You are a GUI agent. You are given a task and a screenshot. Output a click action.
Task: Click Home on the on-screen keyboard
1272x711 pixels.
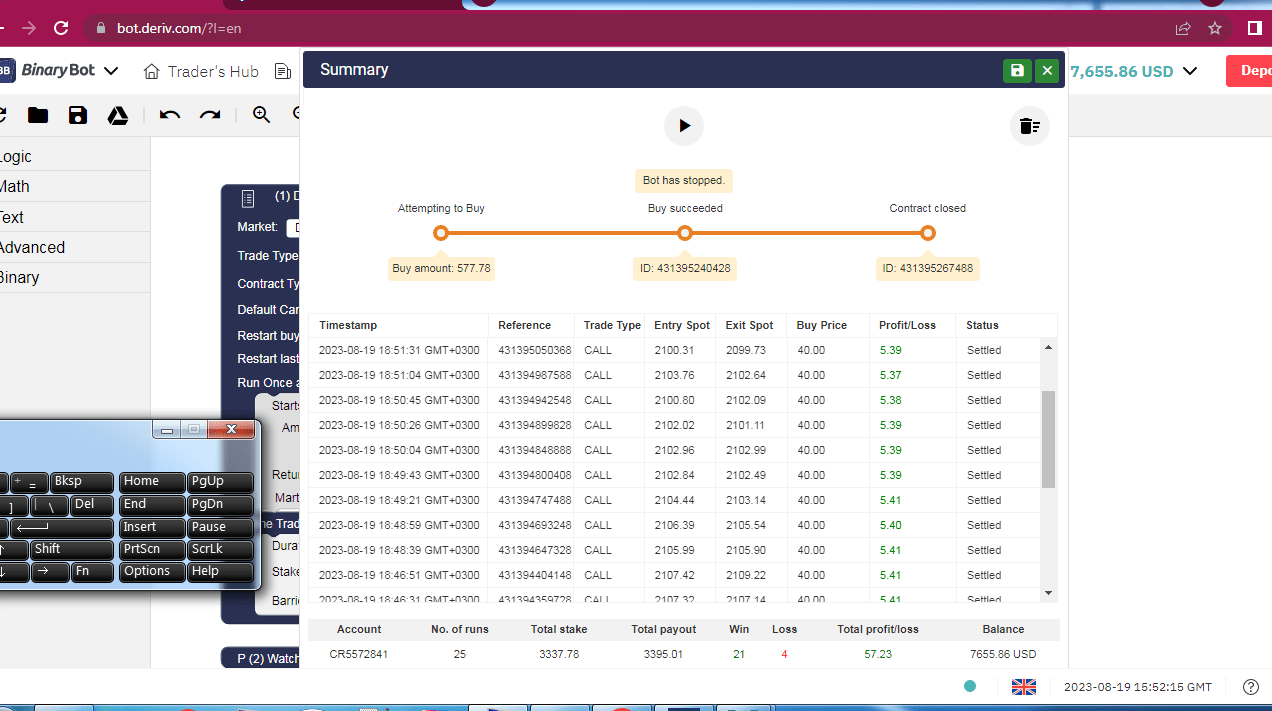click(152, 482)
